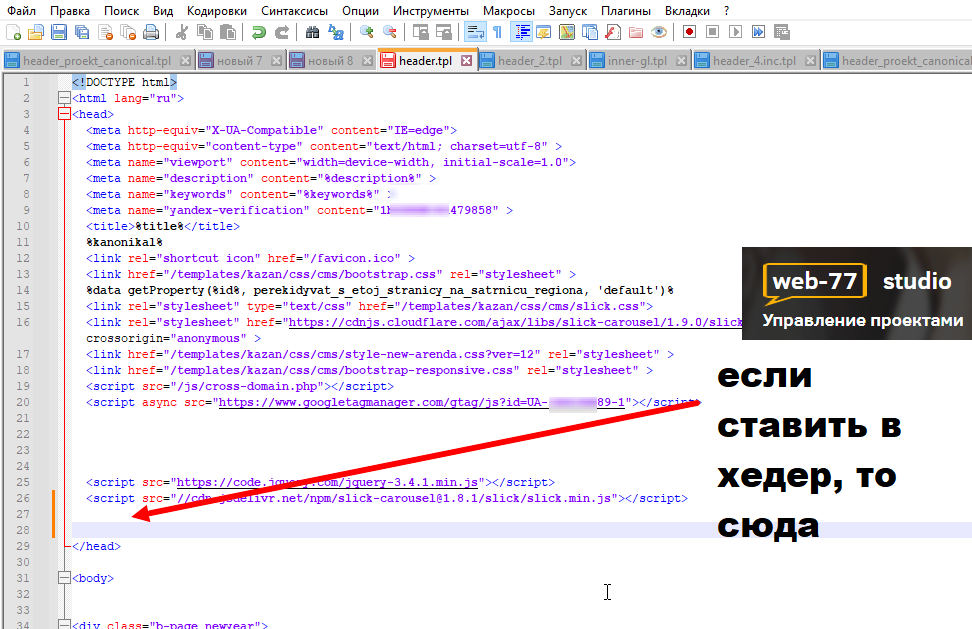The height and width of the screenshot is (629, 972).
Task: Start macro recording with red record icon
Action: tap(689, 32)
